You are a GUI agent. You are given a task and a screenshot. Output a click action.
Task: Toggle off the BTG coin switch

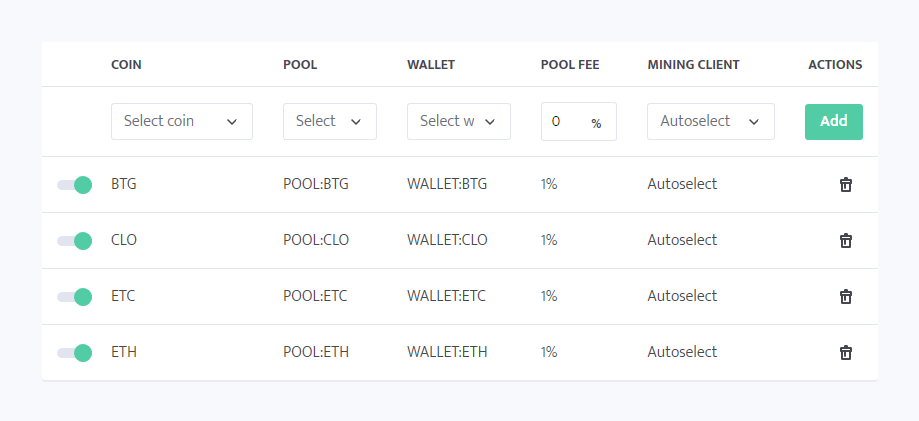[75, 185]
